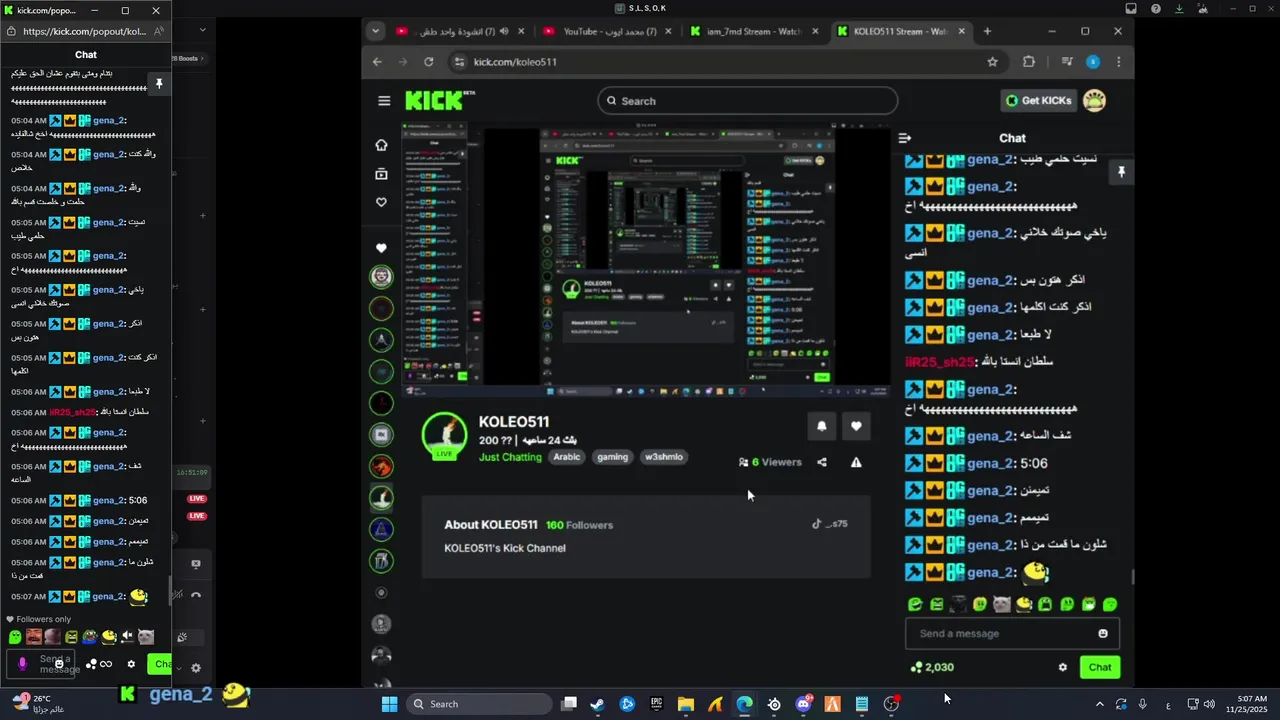The height and width of the screenshot is (720, 1280).
Task: Click the gaming tag
Action: pos(612,457)
